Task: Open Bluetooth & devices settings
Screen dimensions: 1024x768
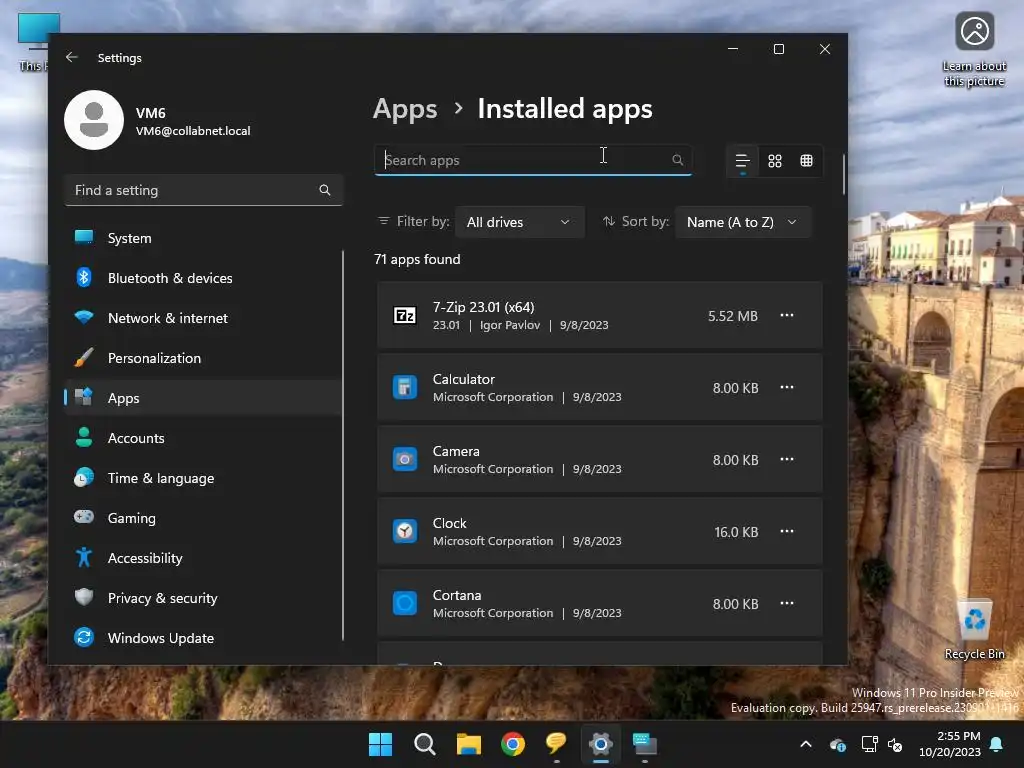Action: [203, 278]
